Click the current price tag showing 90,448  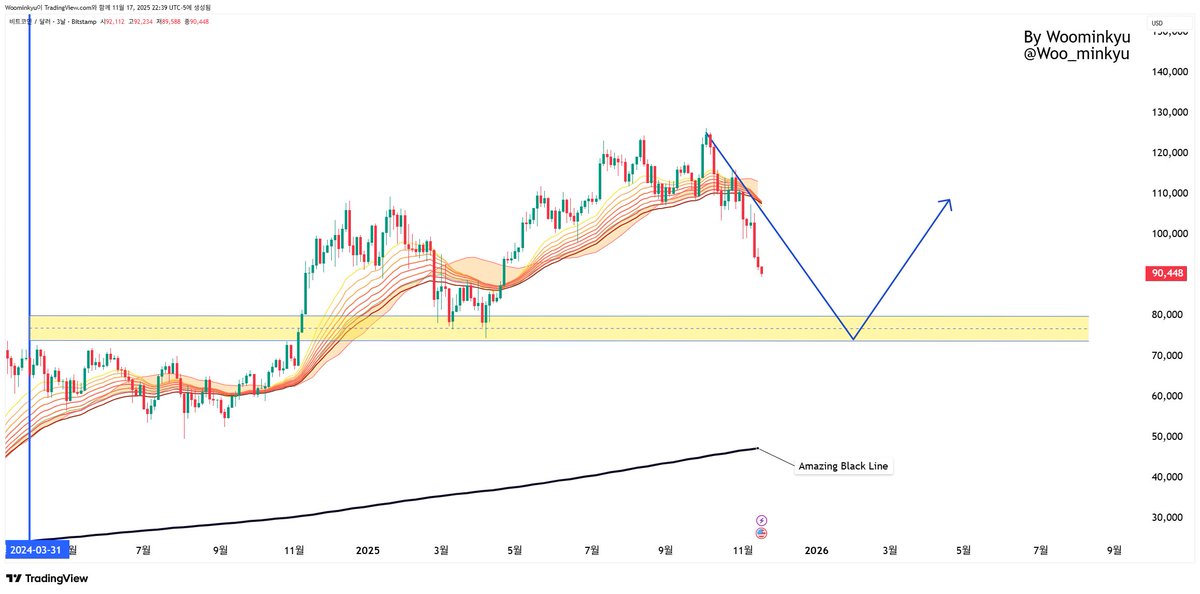pos(1165,271)
